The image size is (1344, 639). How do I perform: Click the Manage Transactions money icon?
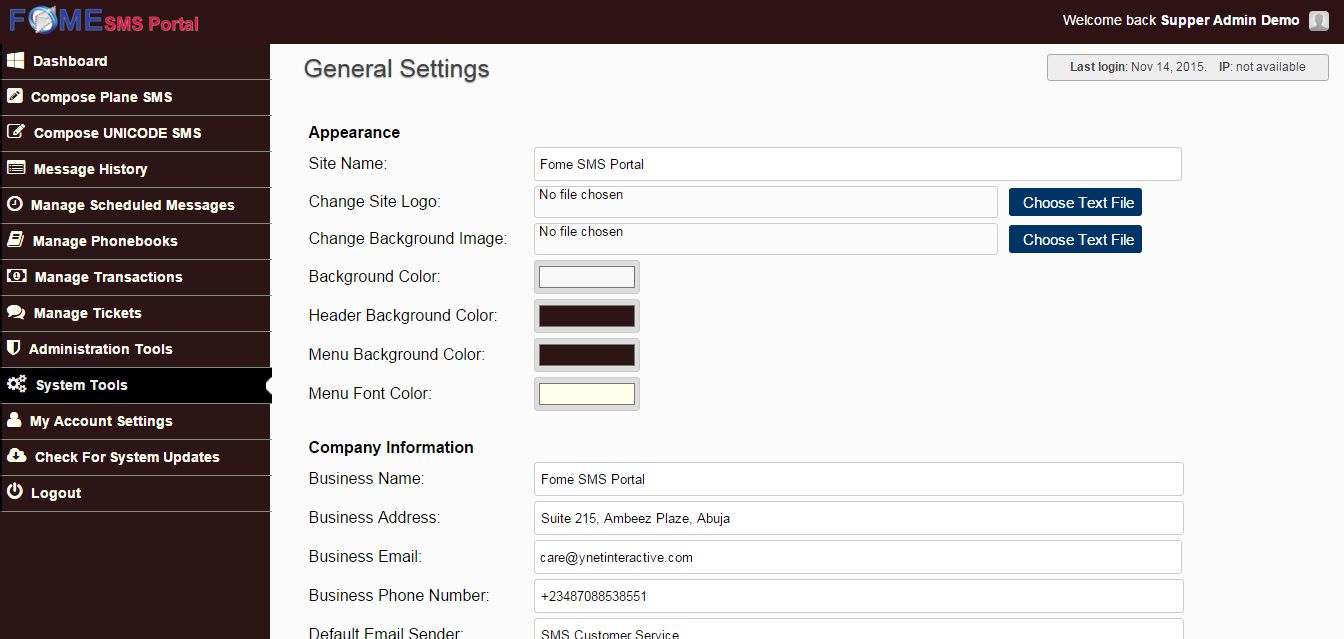(x=16, y=276)
